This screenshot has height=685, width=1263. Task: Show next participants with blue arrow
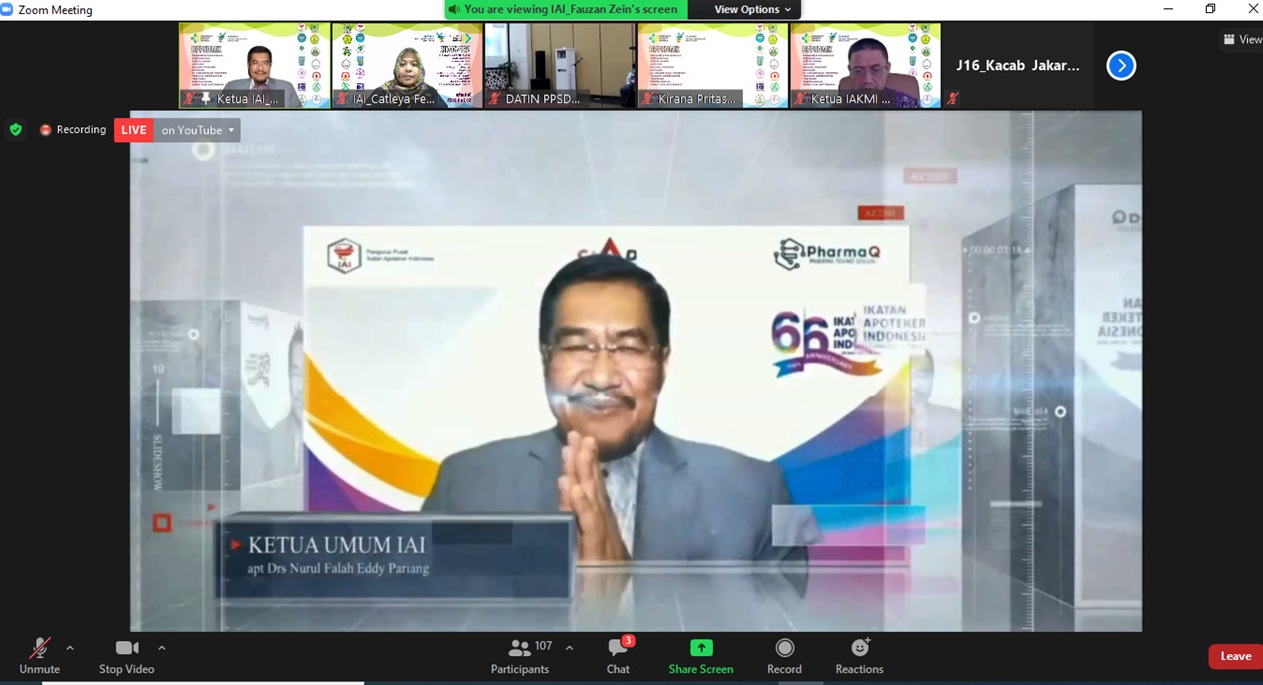pyautogui.click(x=1121, y=65)
